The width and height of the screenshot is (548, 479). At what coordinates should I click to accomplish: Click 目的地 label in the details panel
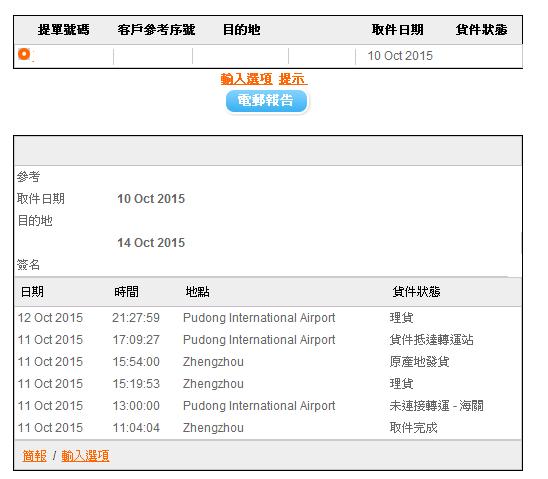35,221
